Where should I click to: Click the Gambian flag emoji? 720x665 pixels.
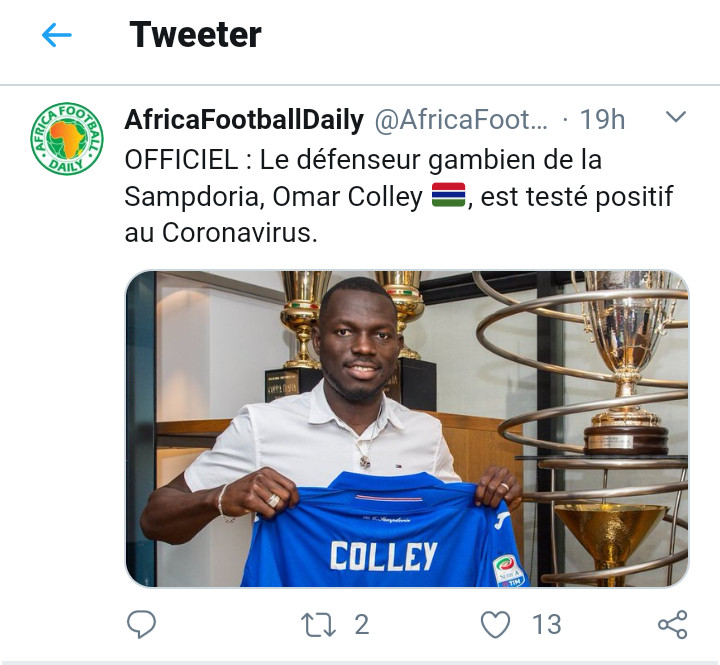pyautogui.click(x=449, y=196)
